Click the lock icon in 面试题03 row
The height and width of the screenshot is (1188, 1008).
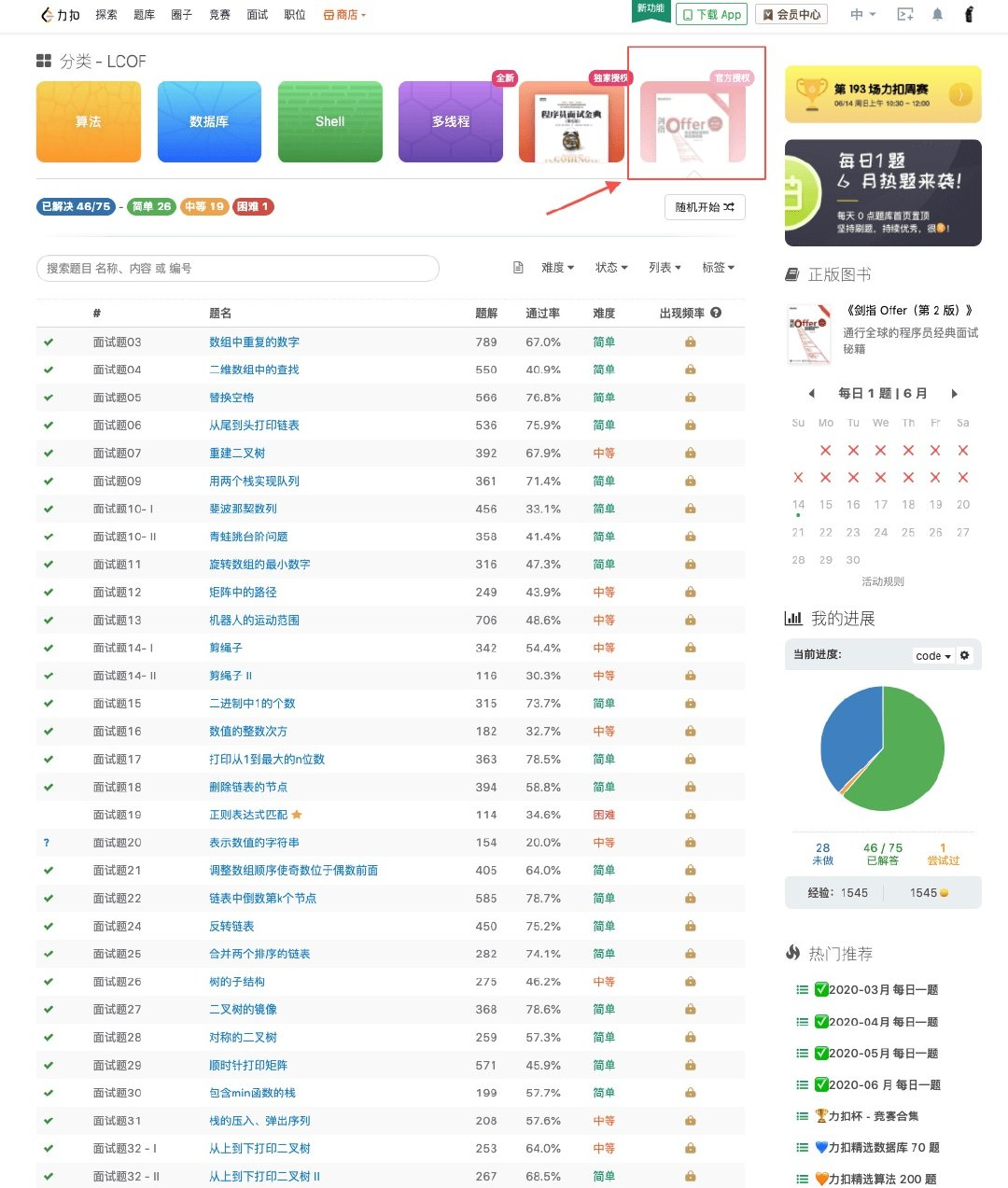click(x=691, y=342)
